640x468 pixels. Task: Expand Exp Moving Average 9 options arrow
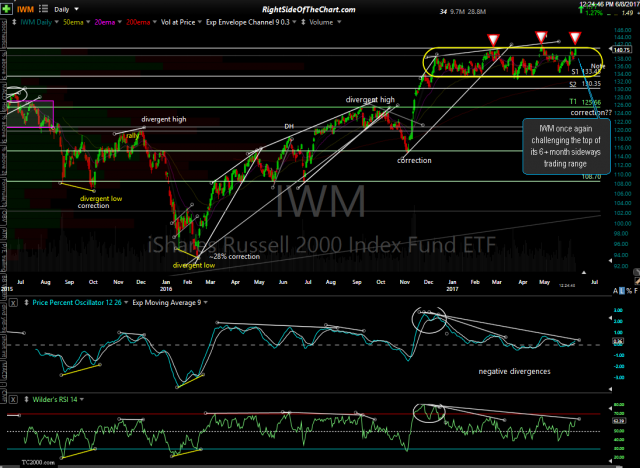(205, 303)
